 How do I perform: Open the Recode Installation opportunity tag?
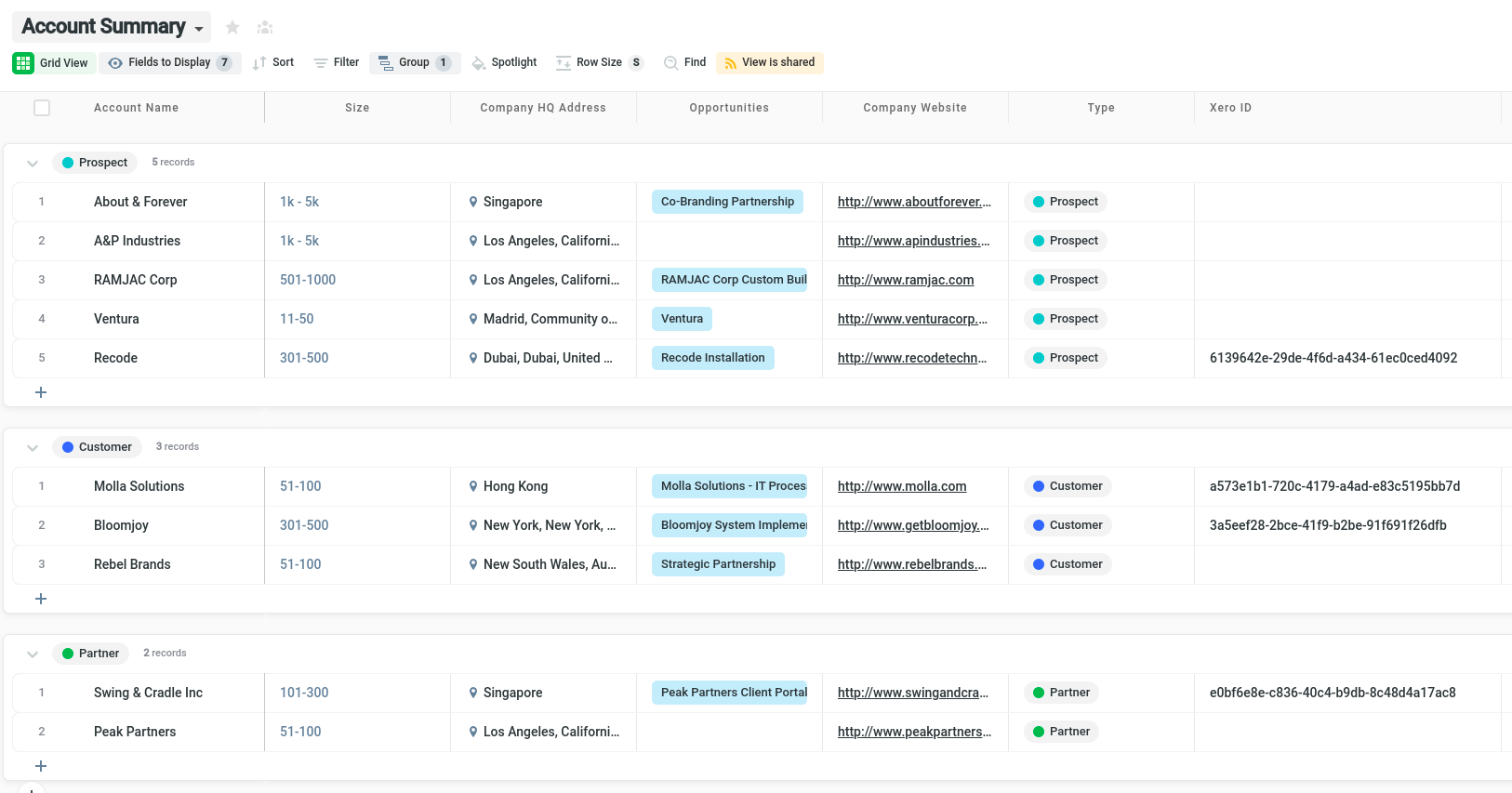coord(713,358)
